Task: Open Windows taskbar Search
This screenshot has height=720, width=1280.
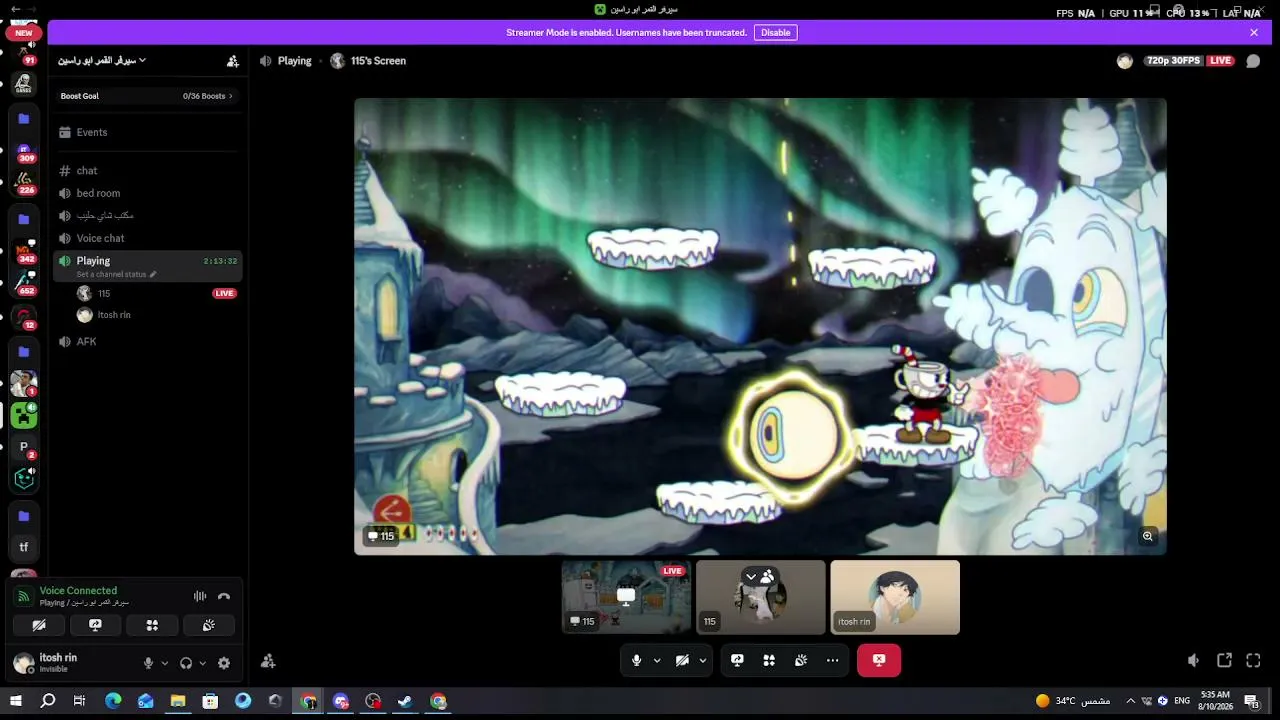Action: pos(47,701)
